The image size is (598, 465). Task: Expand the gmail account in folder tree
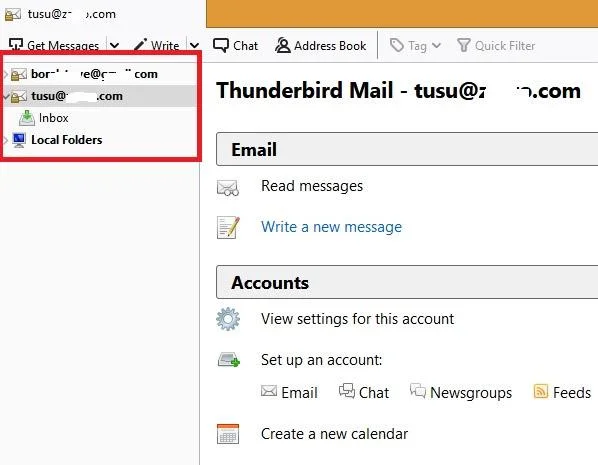6,74
